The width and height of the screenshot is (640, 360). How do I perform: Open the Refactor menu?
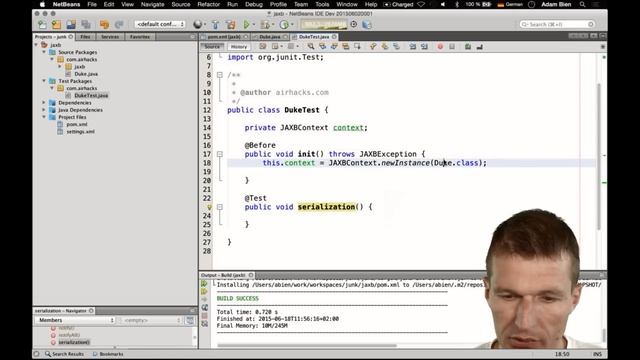point(209,4)
